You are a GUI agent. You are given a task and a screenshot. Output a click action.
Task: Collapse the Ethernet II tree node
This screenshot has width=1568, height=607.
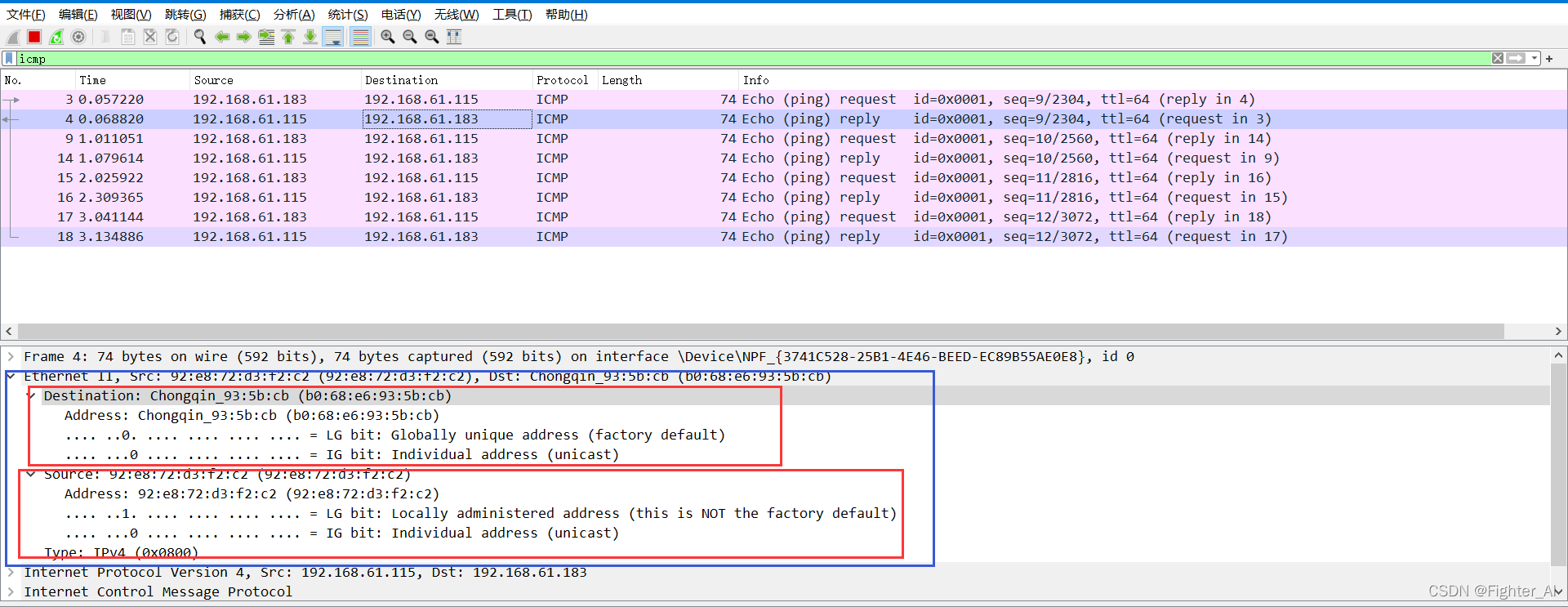click(11, 376)
